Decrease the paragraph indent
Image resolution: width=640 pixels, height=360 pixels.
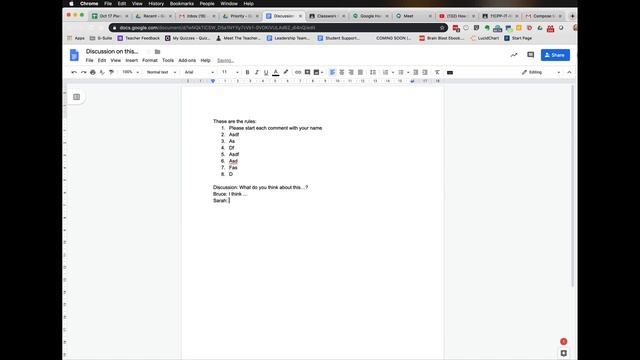coord(416,72)
